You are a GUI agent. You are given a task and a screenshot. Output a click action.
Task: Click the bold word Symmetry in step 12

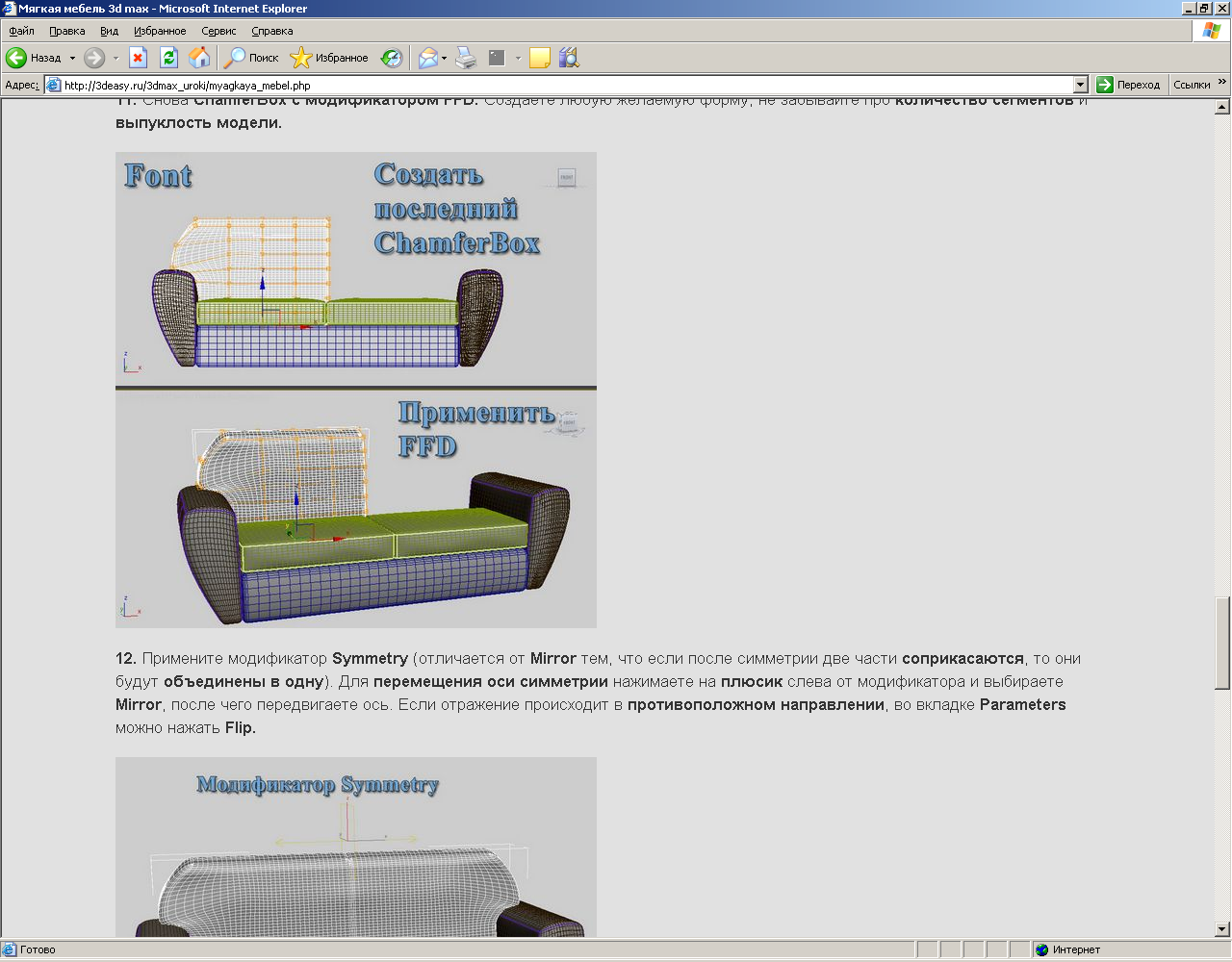371,659
